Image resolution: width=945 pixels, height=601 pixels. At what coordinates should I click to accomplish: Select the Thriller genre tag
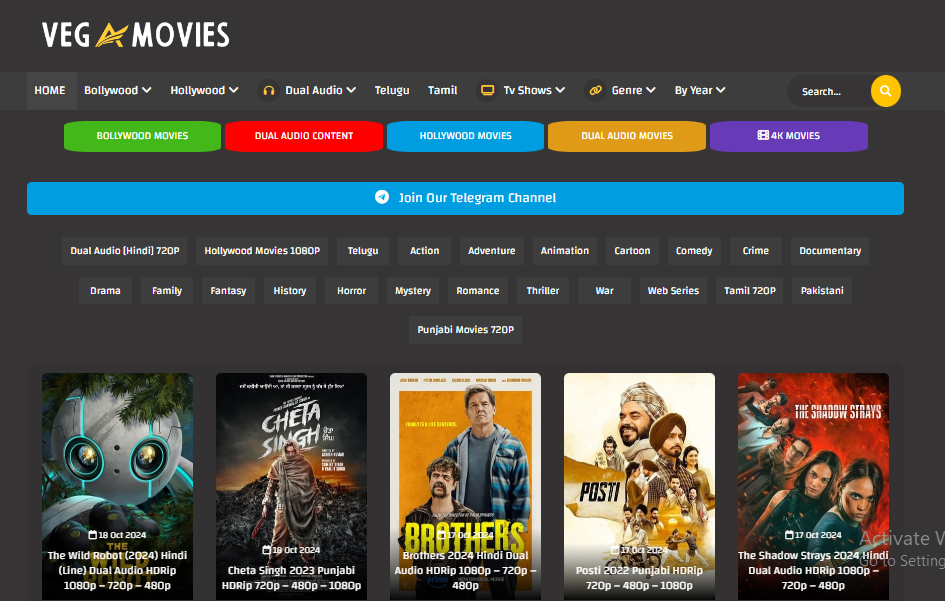coord(543,291)
